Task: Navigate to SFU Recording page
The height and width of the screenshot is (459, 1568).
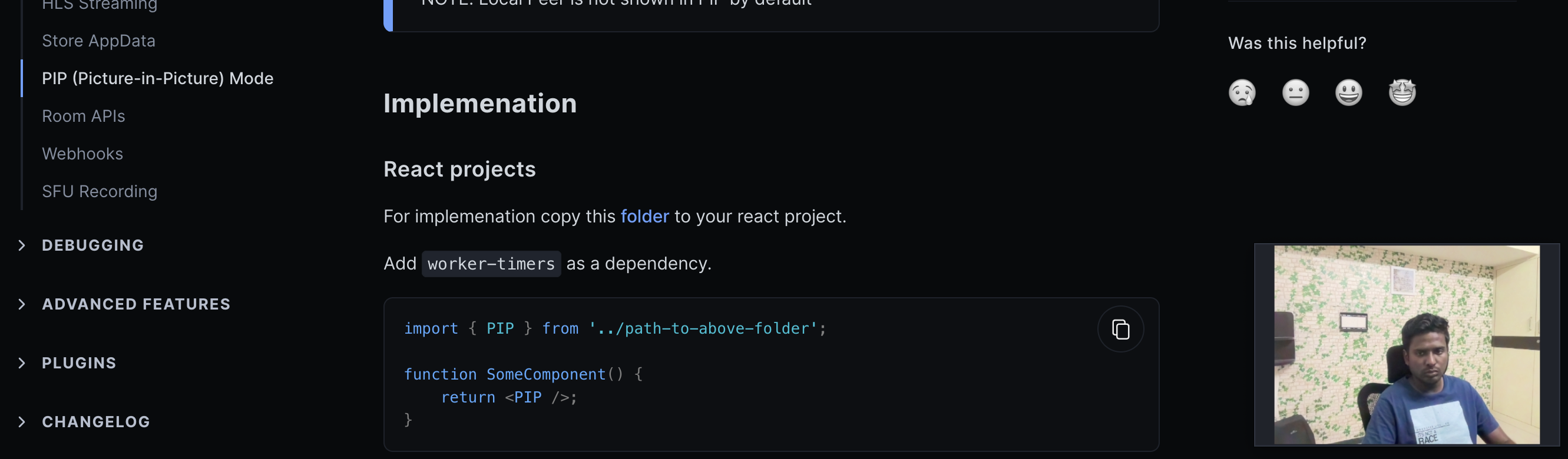Action: tap(99, 191)
